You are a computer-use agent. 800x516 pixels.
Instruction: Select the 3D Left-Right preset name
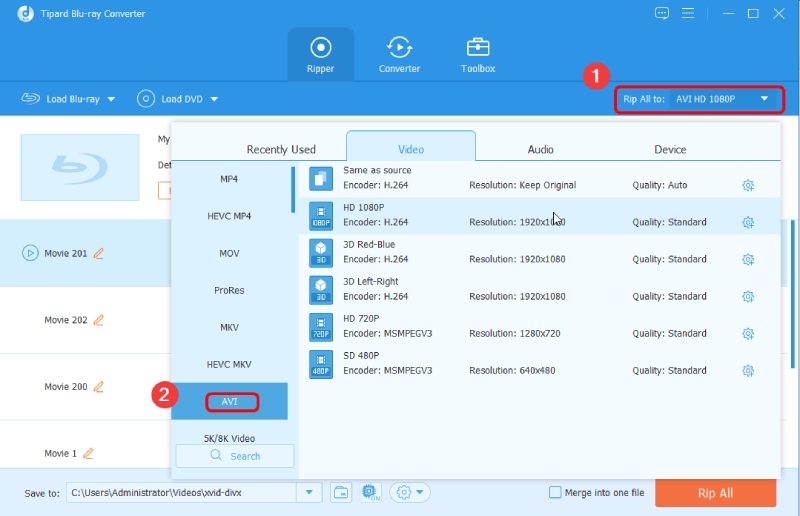pos(370,282)
